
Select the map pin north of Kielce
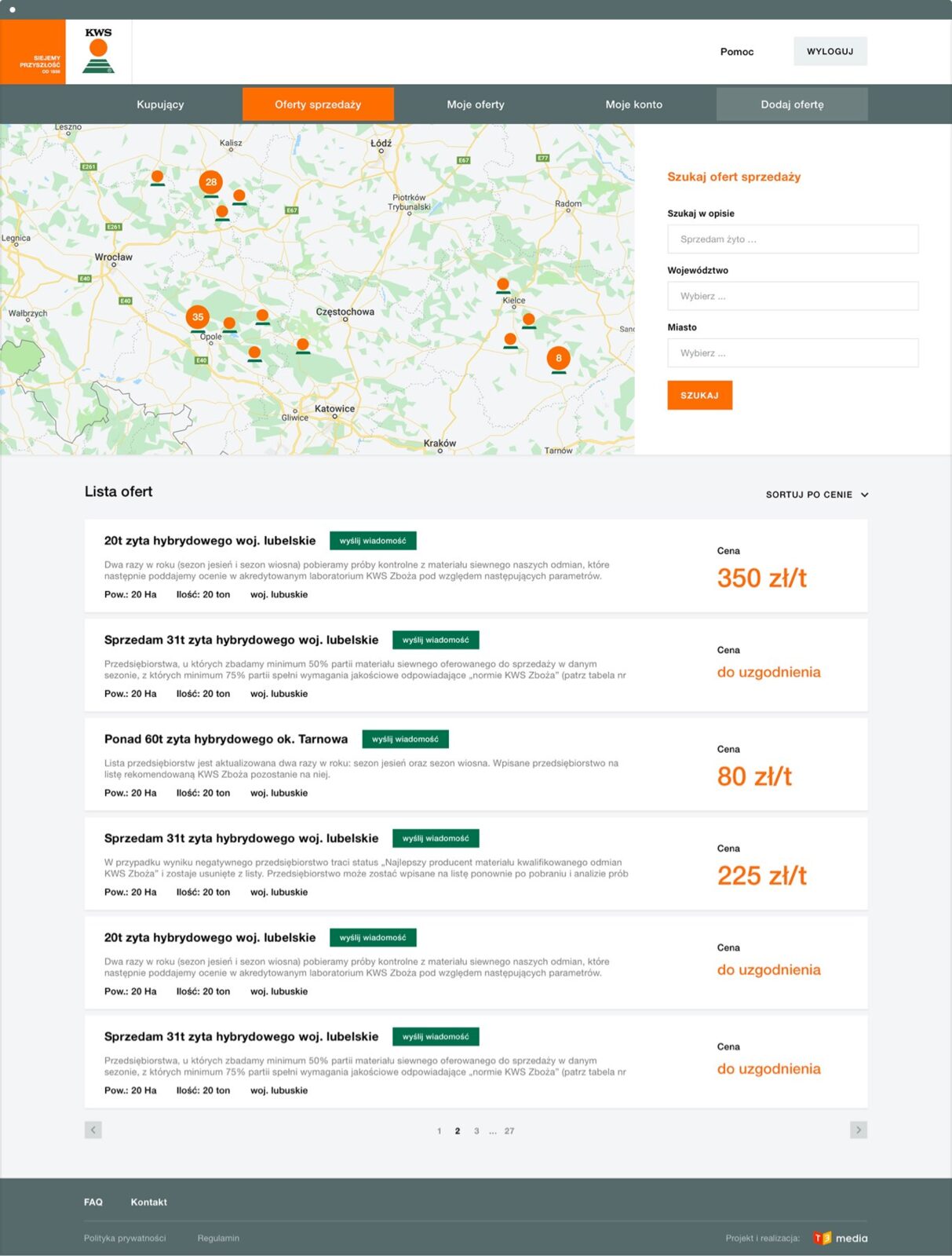pos(503,285)
